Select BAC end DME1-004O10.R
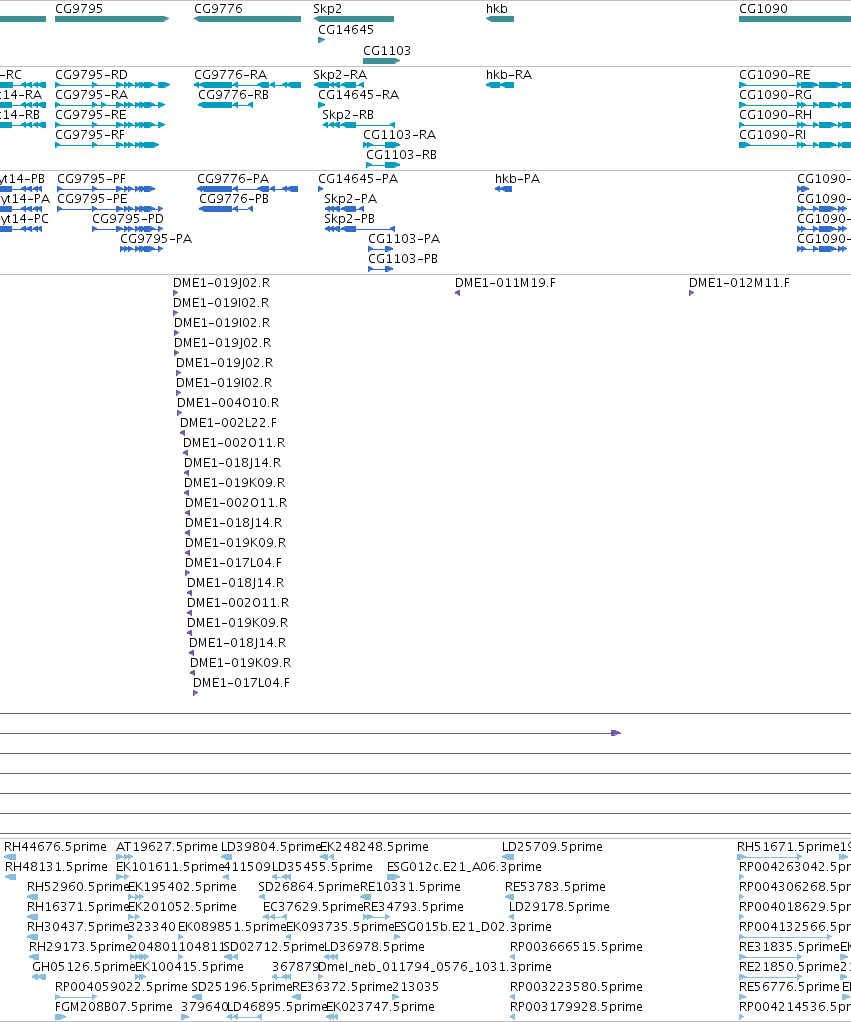The height and width of the screenshot is (1022, 851). point(228,403)
